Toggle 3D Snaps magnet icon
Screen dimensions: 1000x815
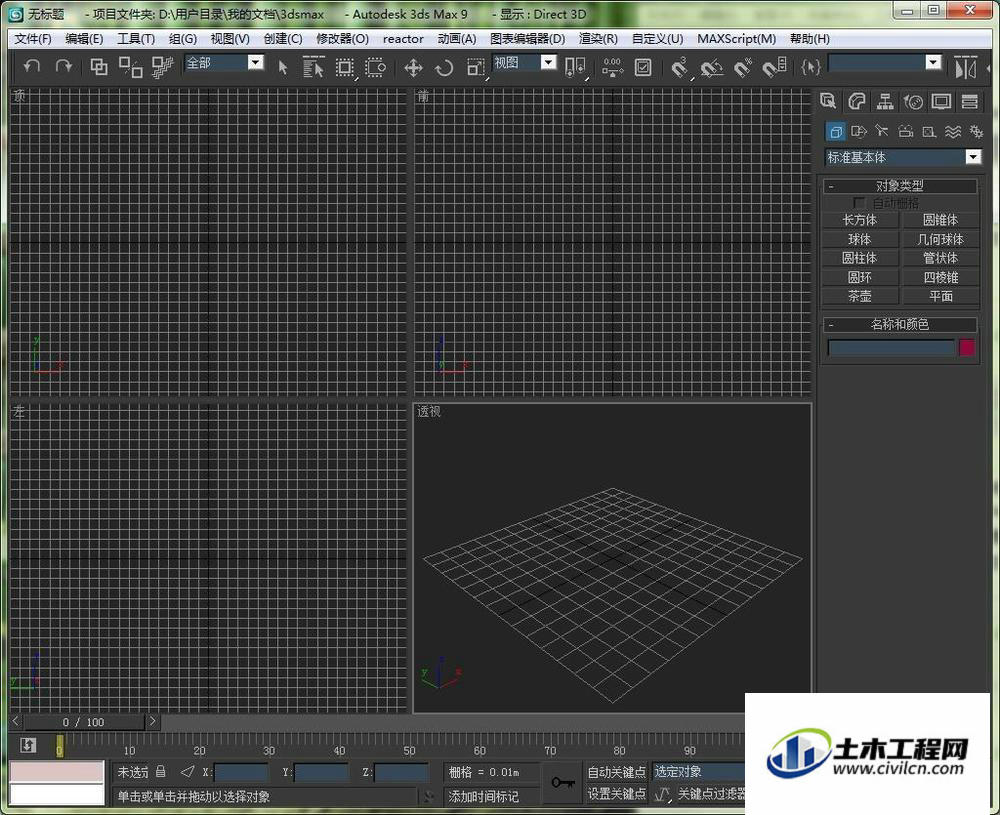[680, 67]
